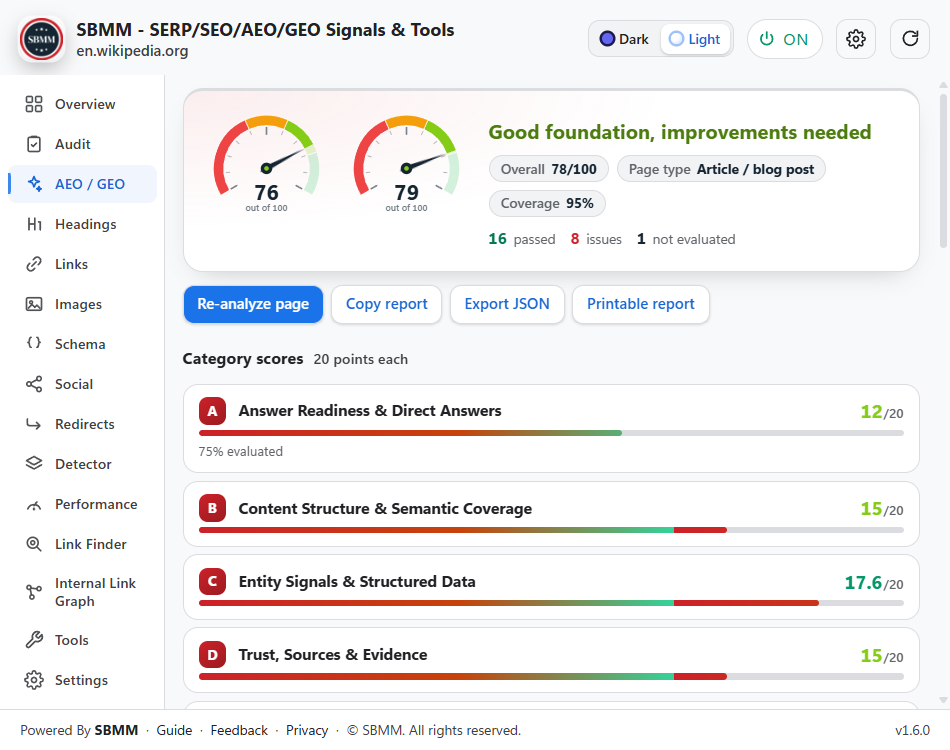950x750 pixels.
Task: Click the Social share icon
Action: [34, 384]
